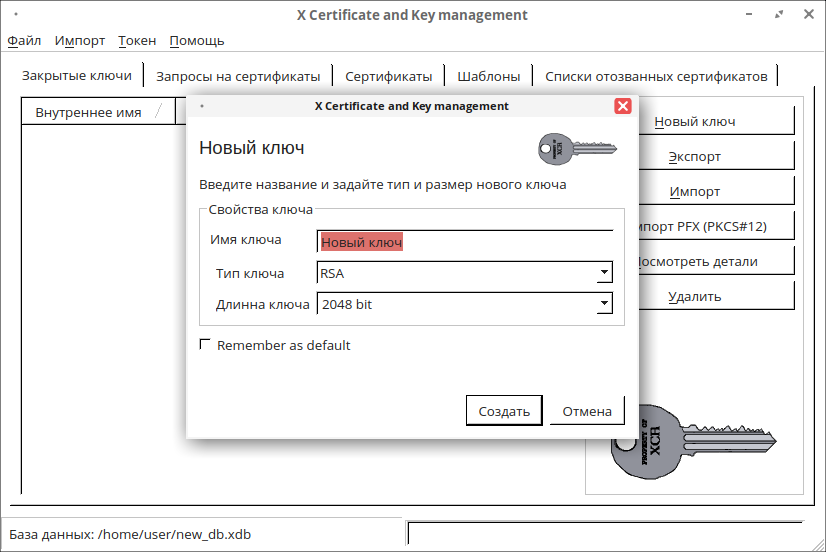Close the Новый ключ dialog with red X
The width and height of the screenshot is (826, 552).
[623, 106]
